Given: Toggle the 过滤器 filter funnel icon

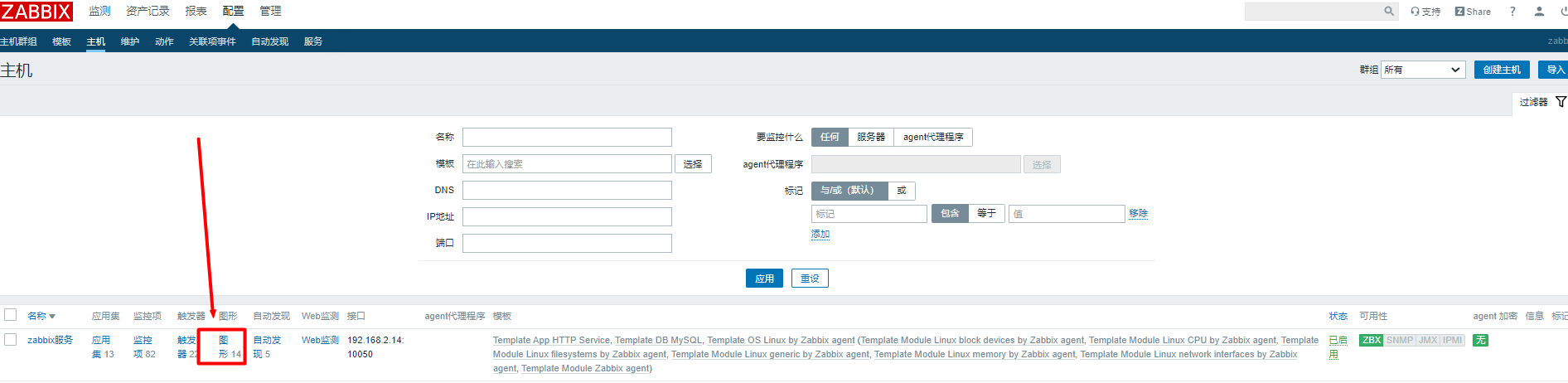Looking at the screenshot, I should (1561, 102).
